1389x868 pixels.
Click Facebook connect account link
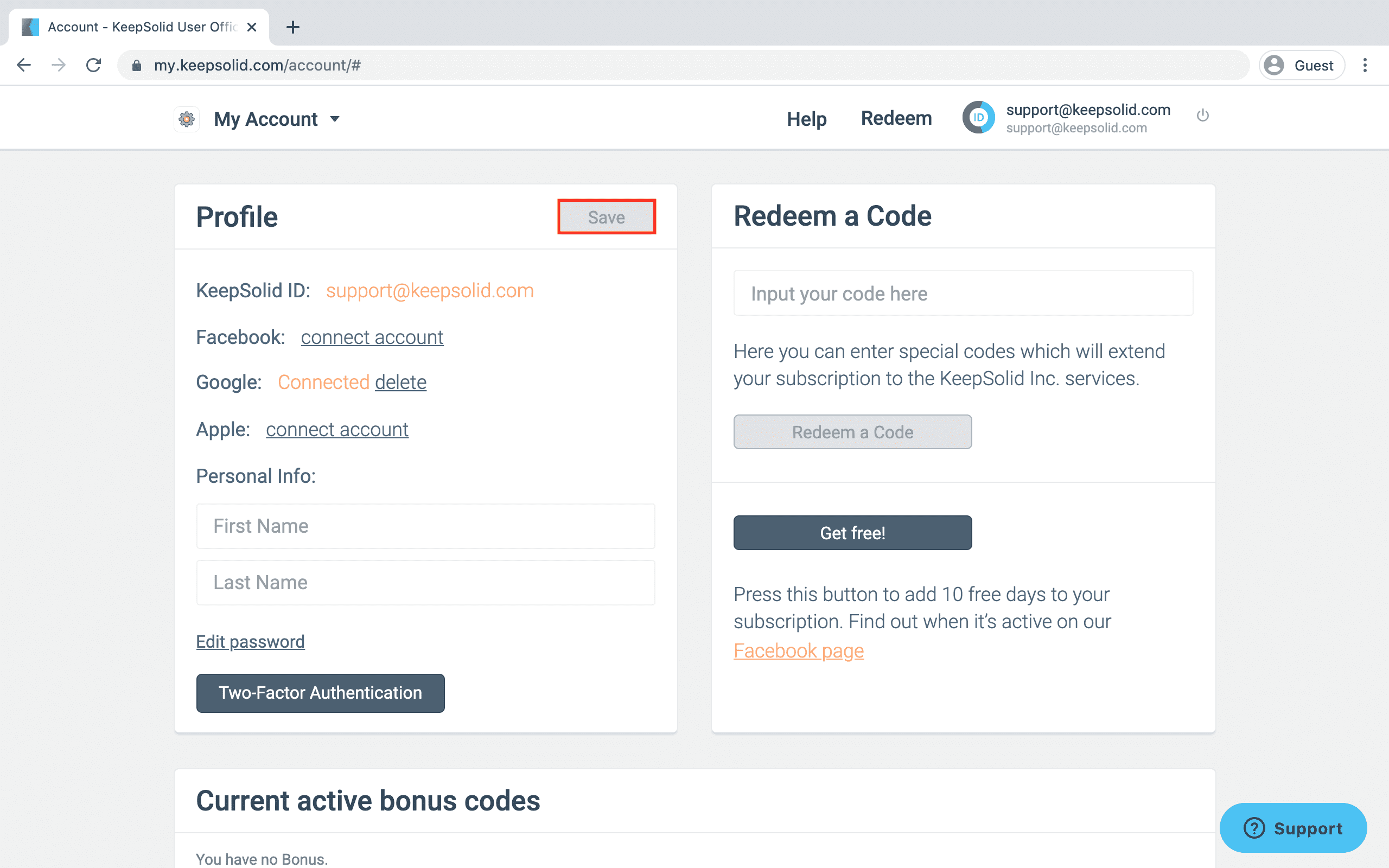click(372, 337)
